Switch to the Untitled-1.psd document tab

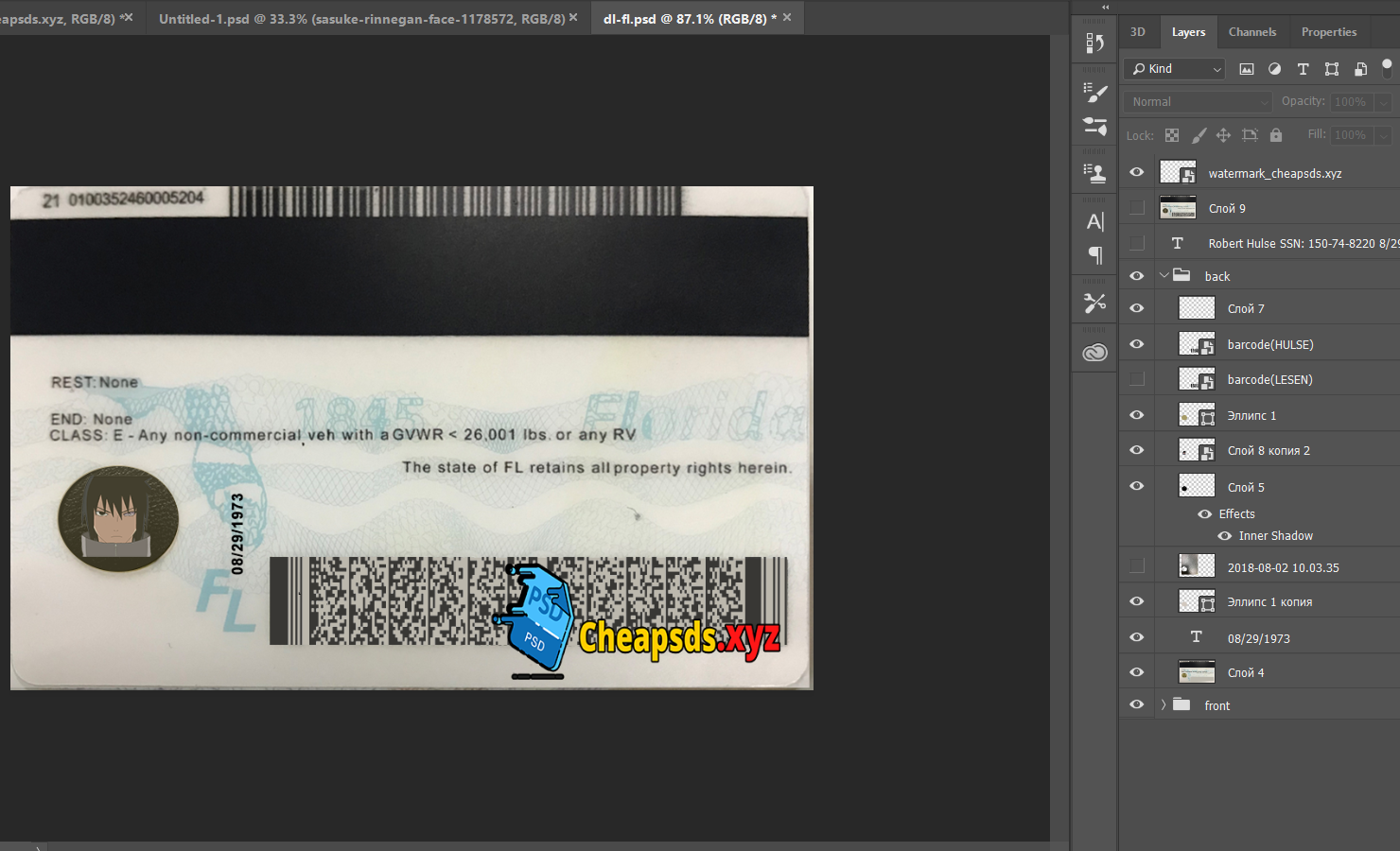(x=361, y=19)
